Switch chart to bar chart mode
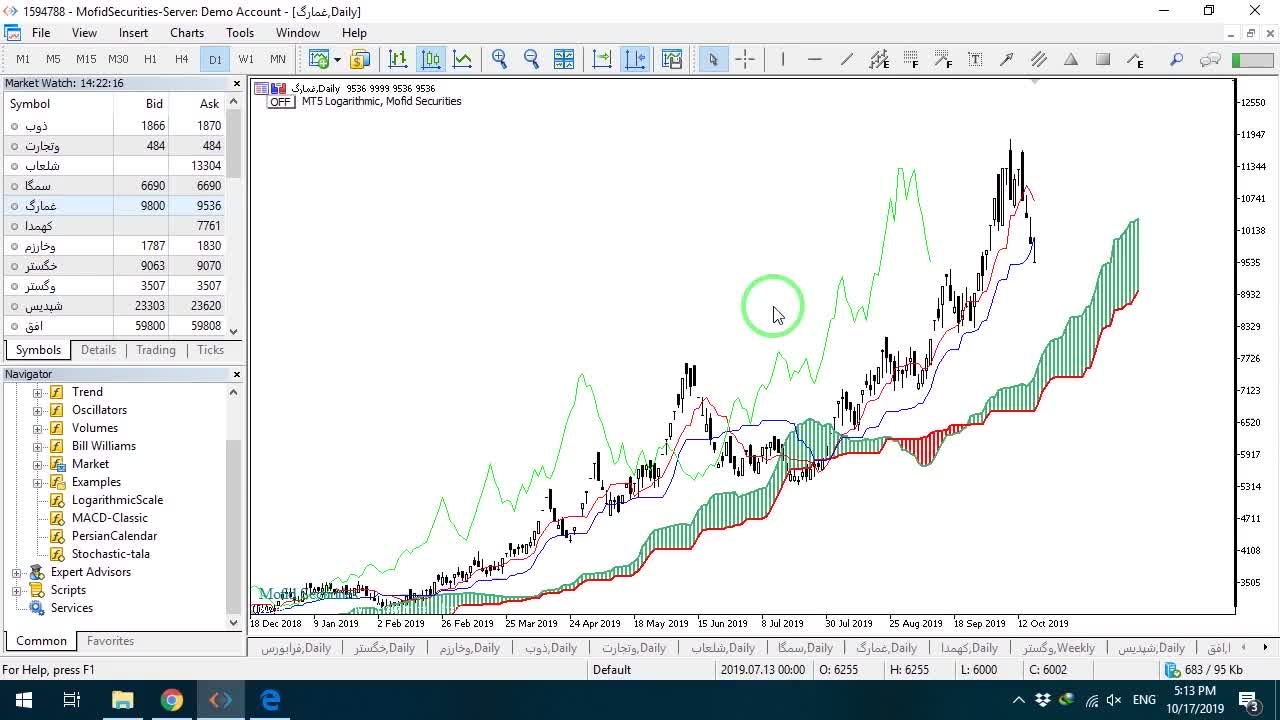This screenshot has width=1280, height=720. 398,60
